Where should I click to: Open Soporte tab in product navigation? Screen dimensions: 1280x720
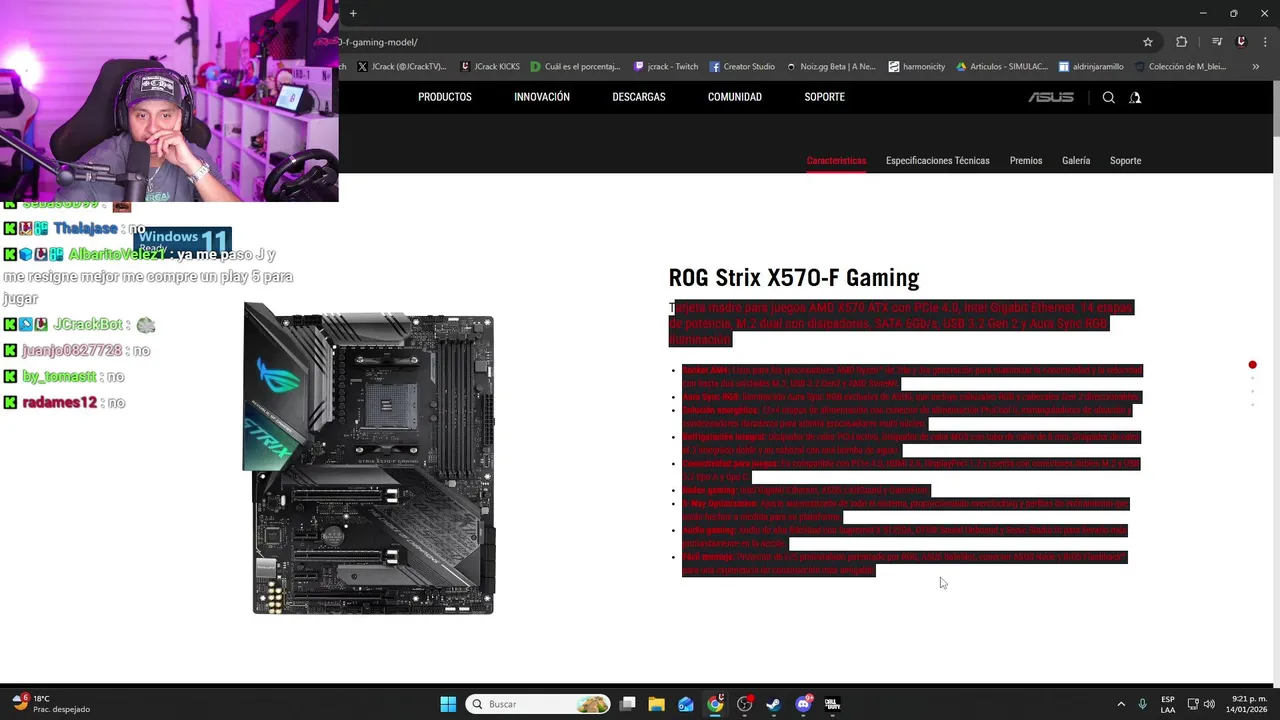coord(1125,161)
